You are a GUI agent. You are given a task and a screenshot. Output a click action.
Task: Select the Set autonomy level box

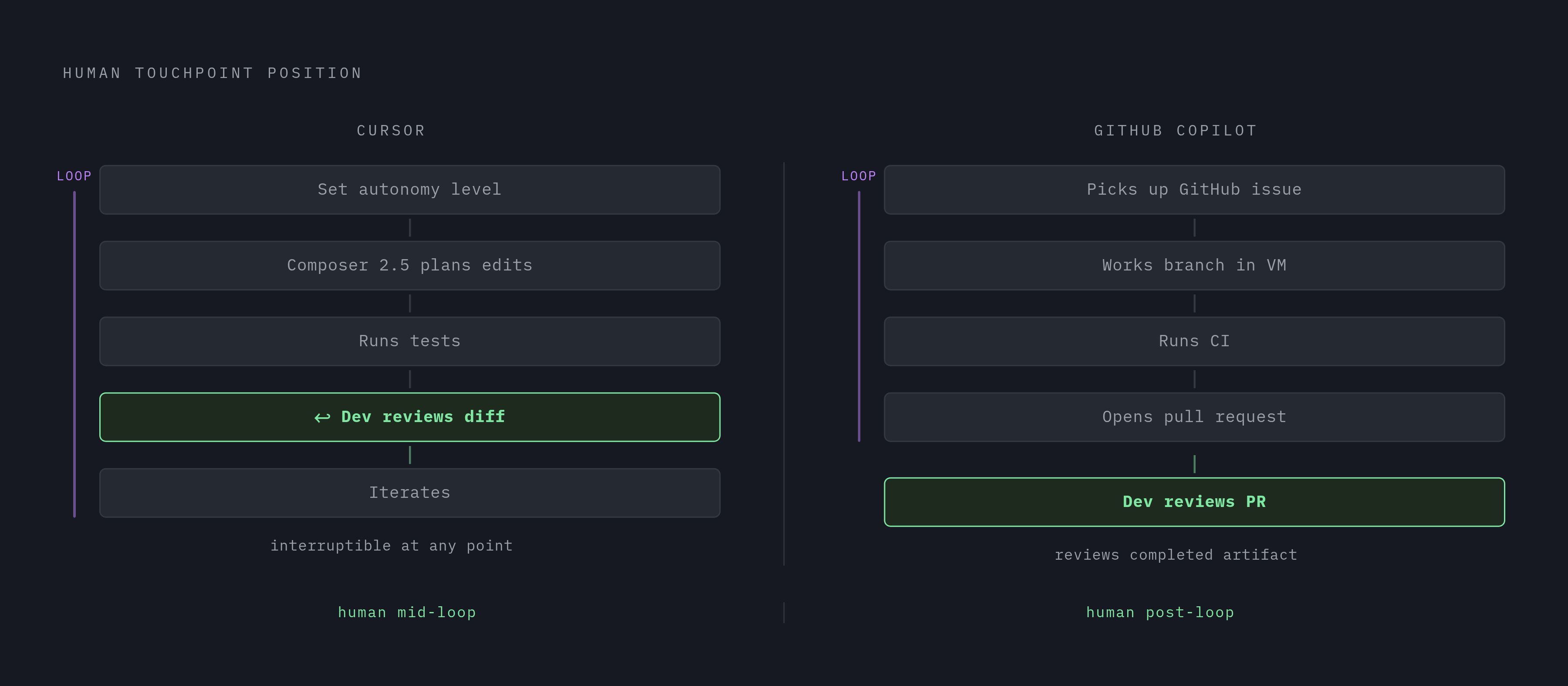410,189
